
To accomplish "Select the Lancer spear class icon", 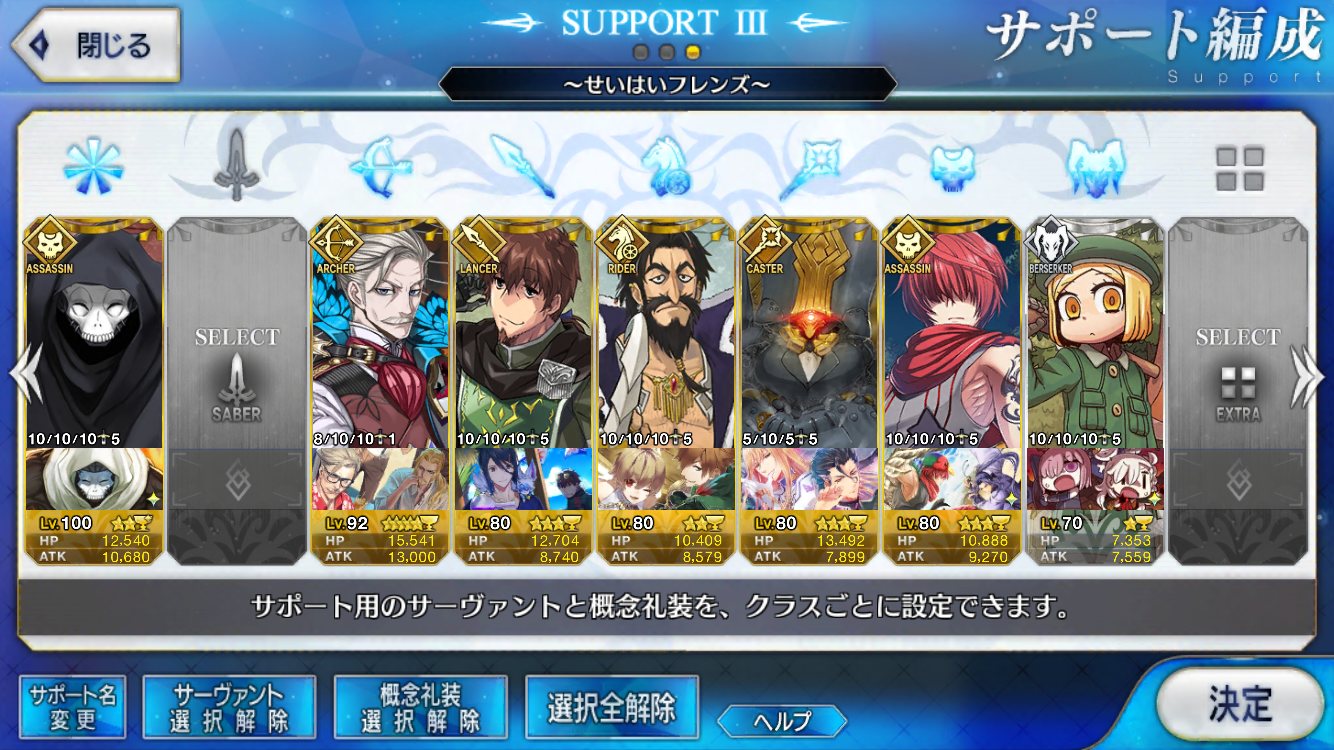I will (x=523, y=166).
